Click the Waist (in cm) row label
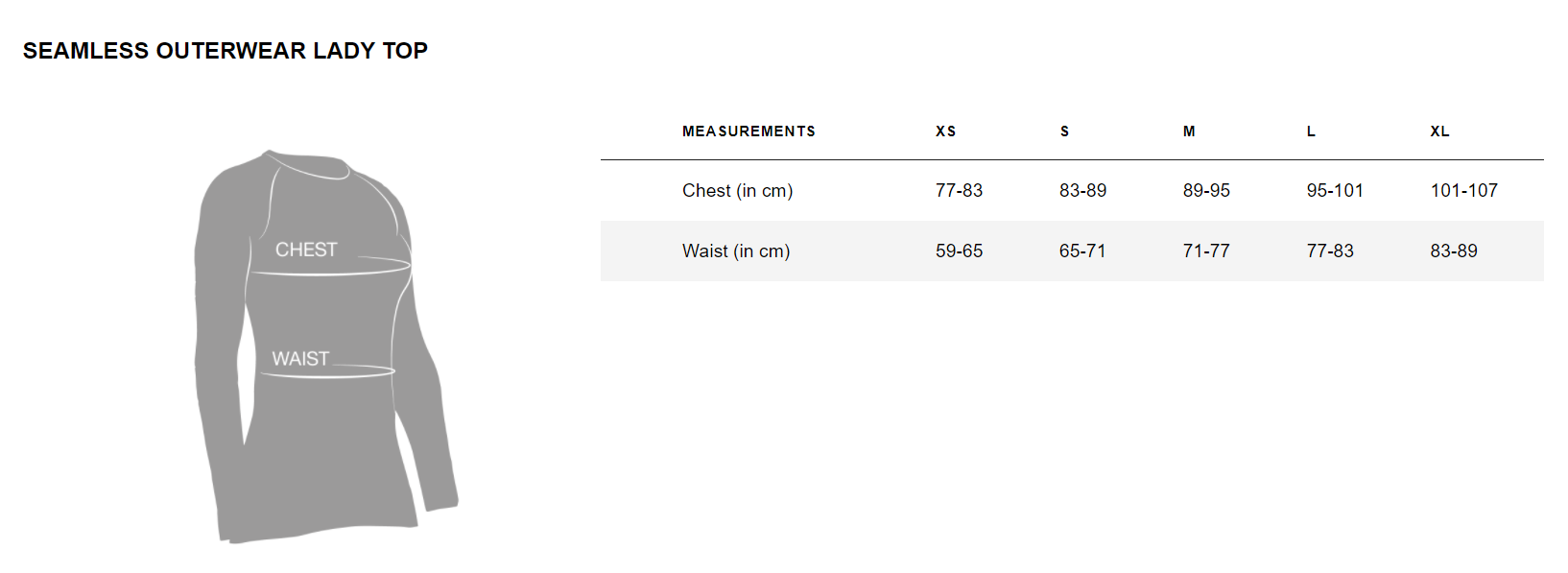The height and width of the screenshot is (573, 1568). pos(736,251)
